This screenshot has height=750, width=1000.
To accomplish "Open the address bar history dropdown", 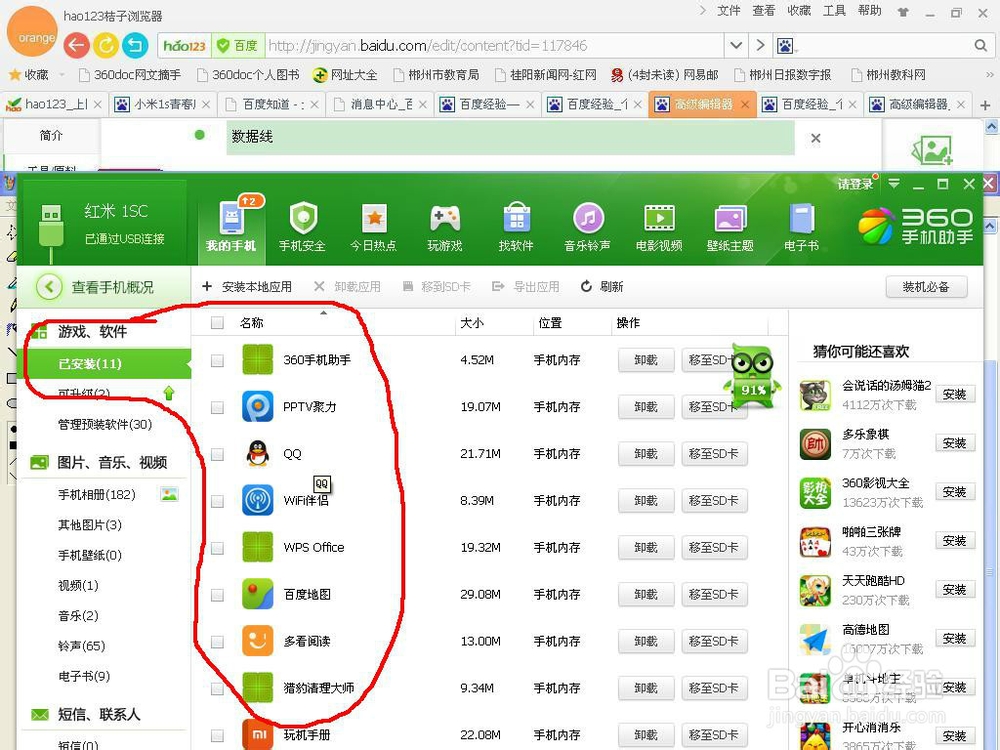I will [x=735, y=45].
